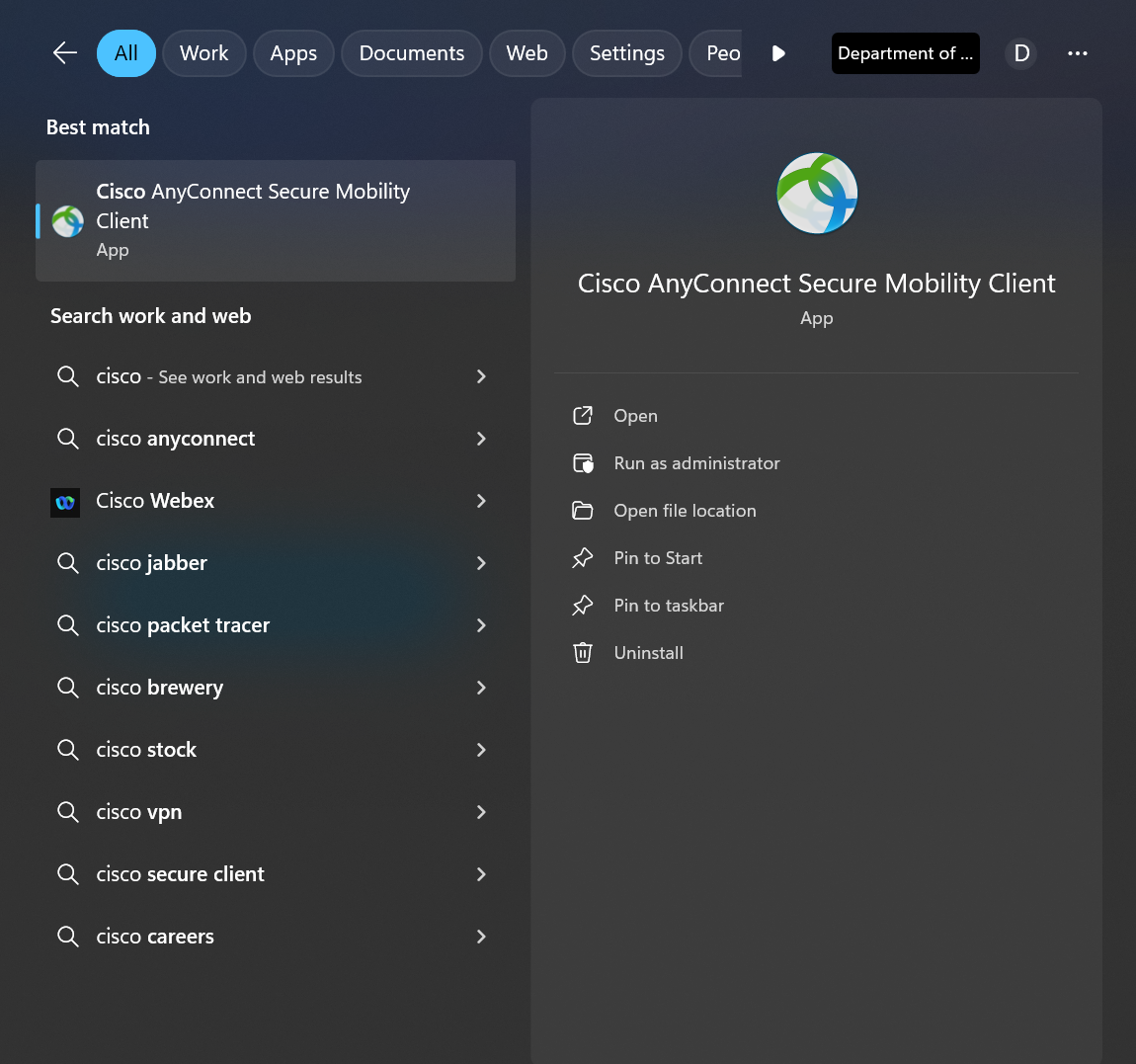This screenshot has width=1136, height=1064.
Task: Select the cisco stock suggestion
Action: [x=276, y=750]
